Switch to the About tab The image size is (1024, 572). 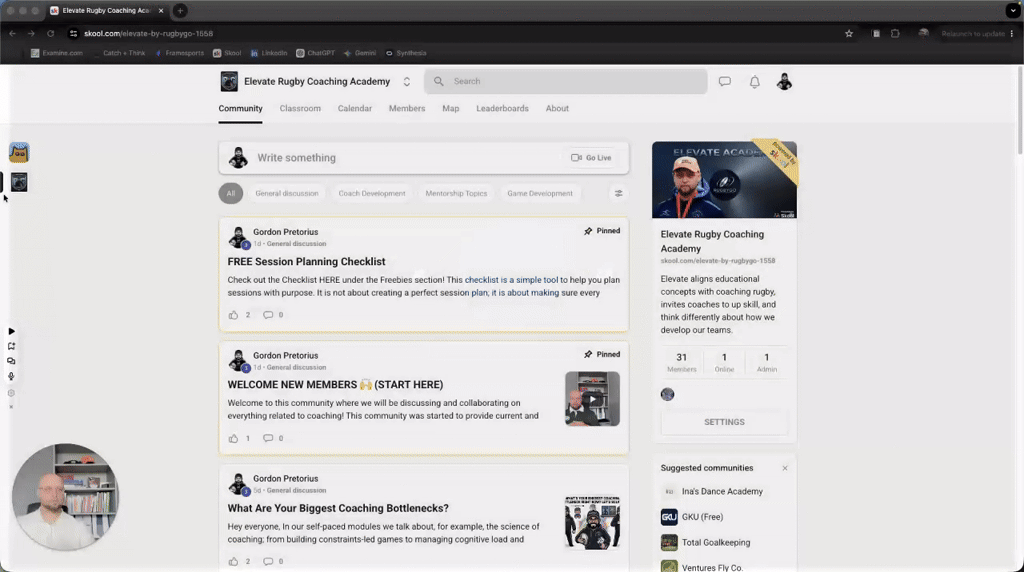(x=557, y=108)
